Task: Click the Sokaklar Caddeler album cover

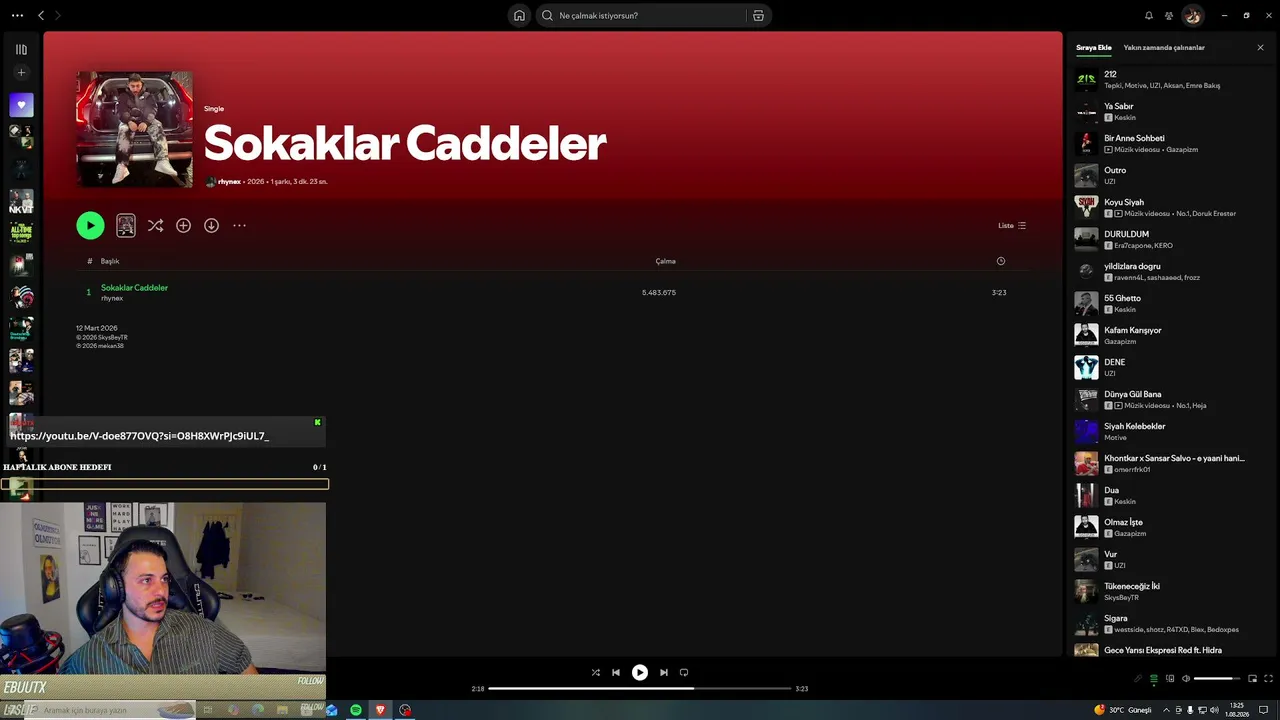Action: click(135, 129)
